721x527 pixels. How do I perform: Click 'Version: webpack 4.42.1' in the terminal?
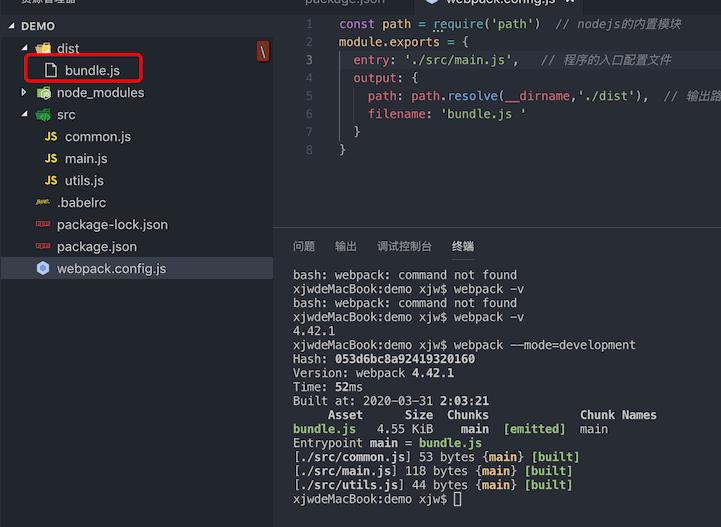tap(373, 373)
